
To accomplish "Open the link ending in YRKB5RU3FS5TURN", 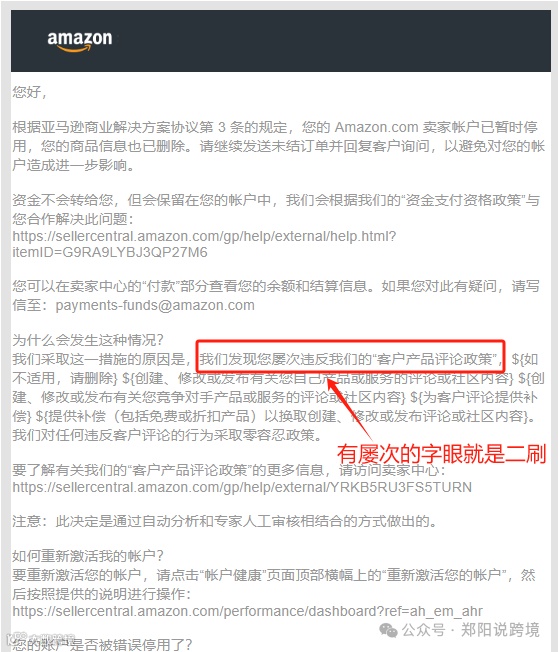I will point(242,487).
